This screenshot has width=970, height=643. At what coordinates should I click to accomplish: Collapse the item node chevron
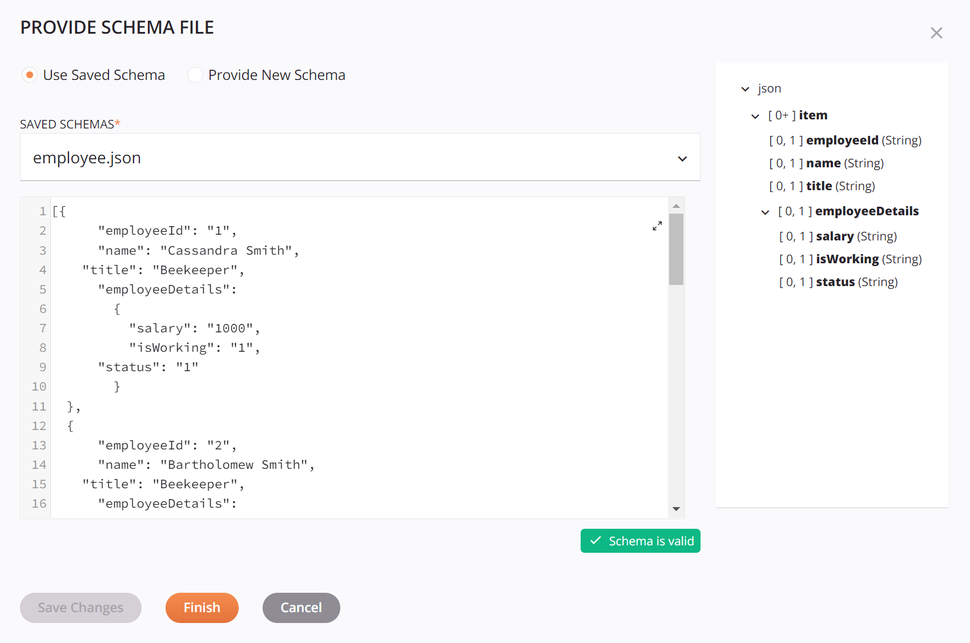click(x=755, y=116)
